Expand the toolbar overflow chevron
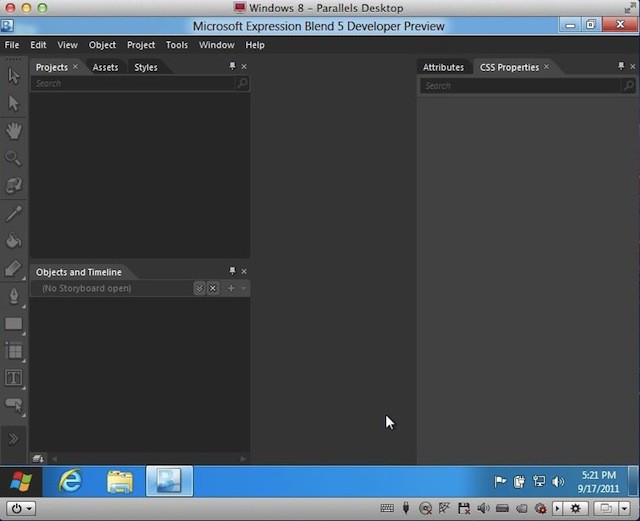Image resolution: width=640 pixels, height=521 pixels. (14, 439)
